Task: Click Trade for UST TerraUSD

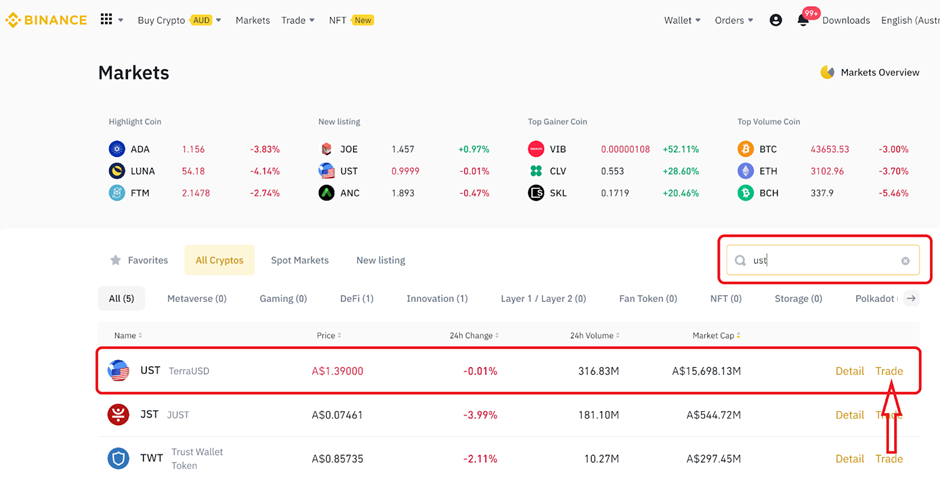Action: pyautogui.click(x=889, y=371)
